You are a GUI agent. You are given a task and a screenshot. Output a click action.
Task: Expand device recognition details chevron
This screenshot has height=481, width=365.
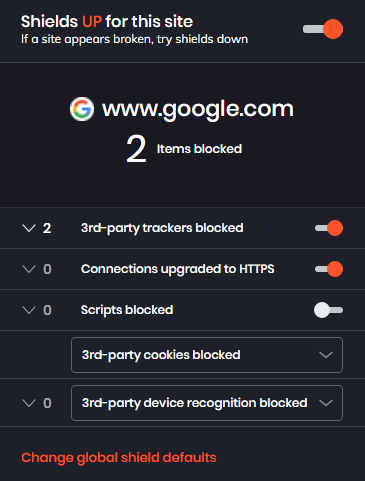pos(29,403)
